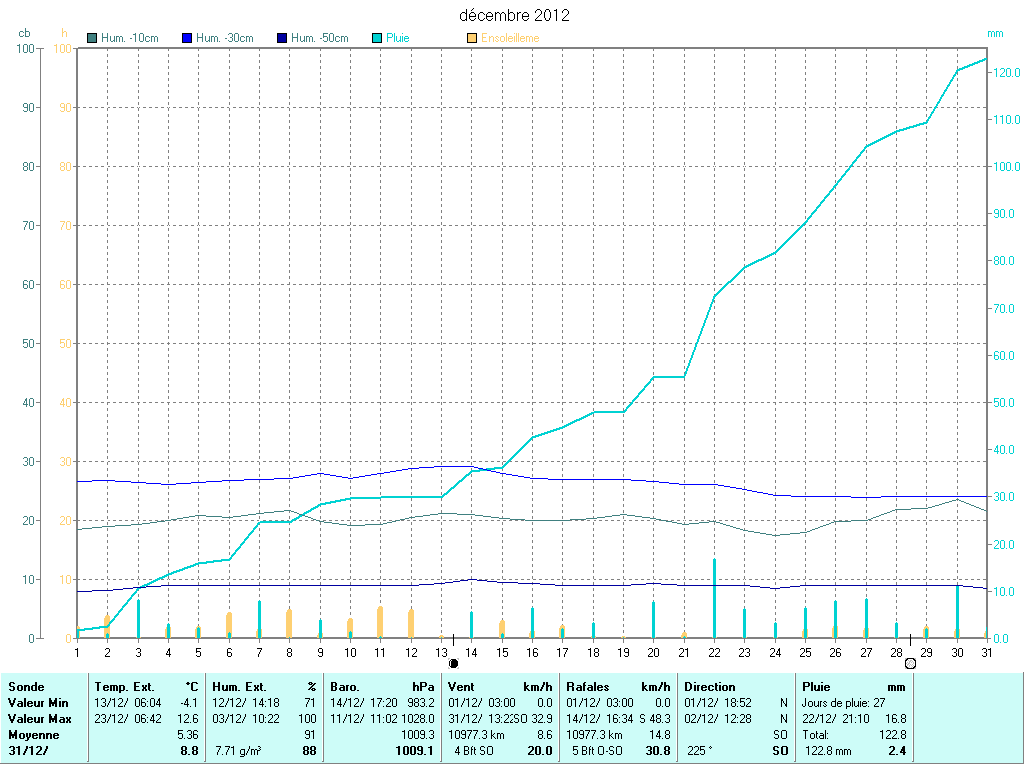Click the Hum. -50cm legend dark blue square
1024x764 pixels.
(281, 38)
